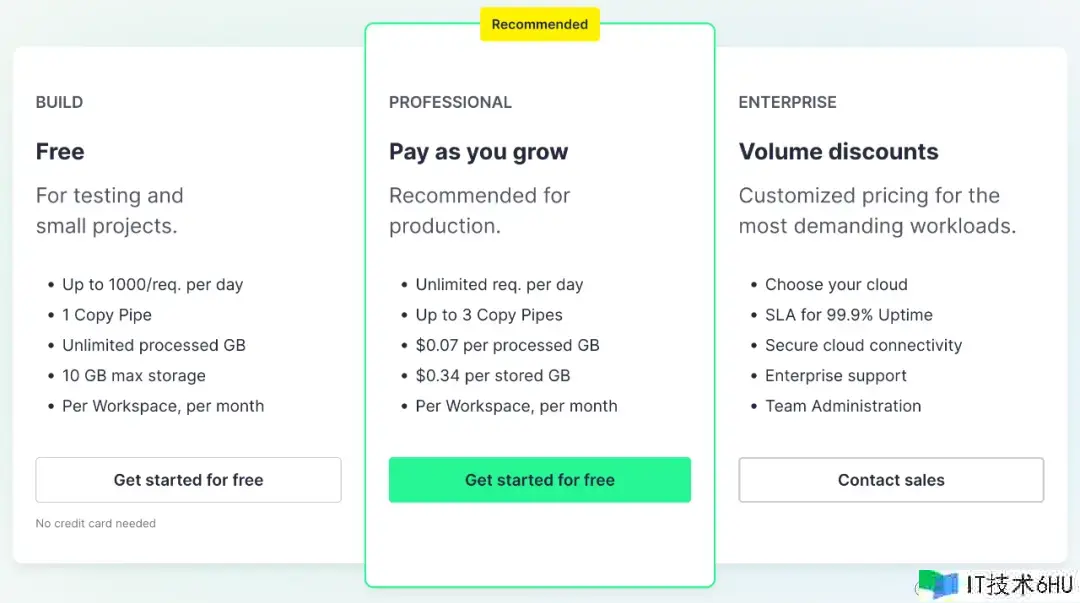Screen dimensions: 1080x603
Task: Click the Enterprise support list item
Action: click(x=835, y=376)
